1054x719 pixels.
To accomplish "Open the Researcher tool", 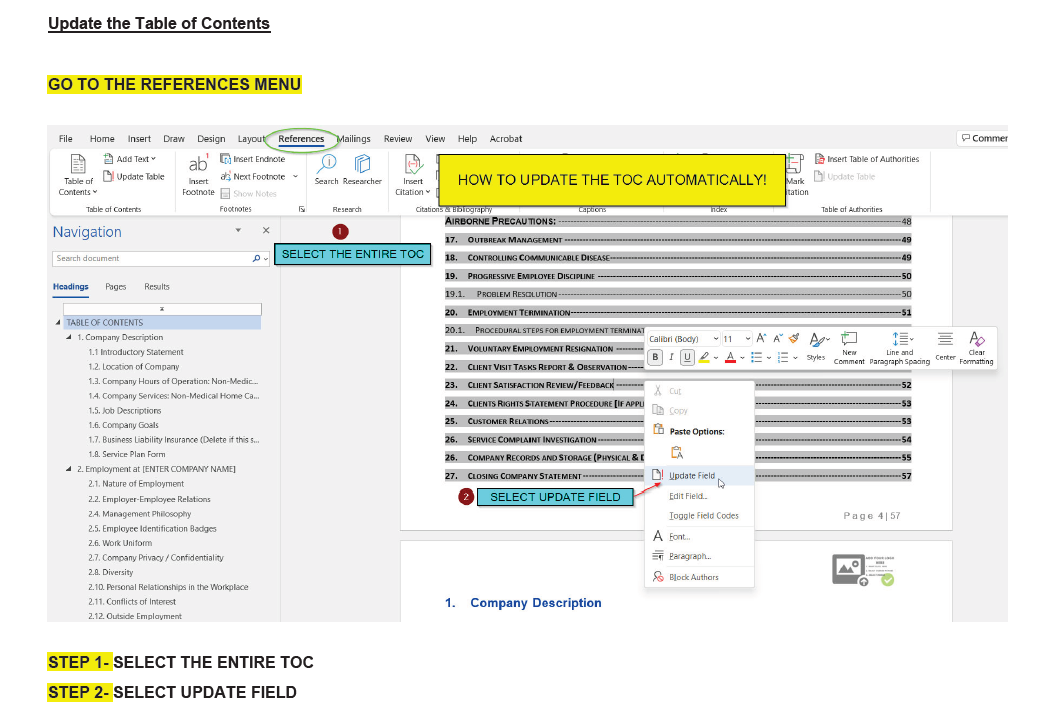I will [x=362, y=169].
